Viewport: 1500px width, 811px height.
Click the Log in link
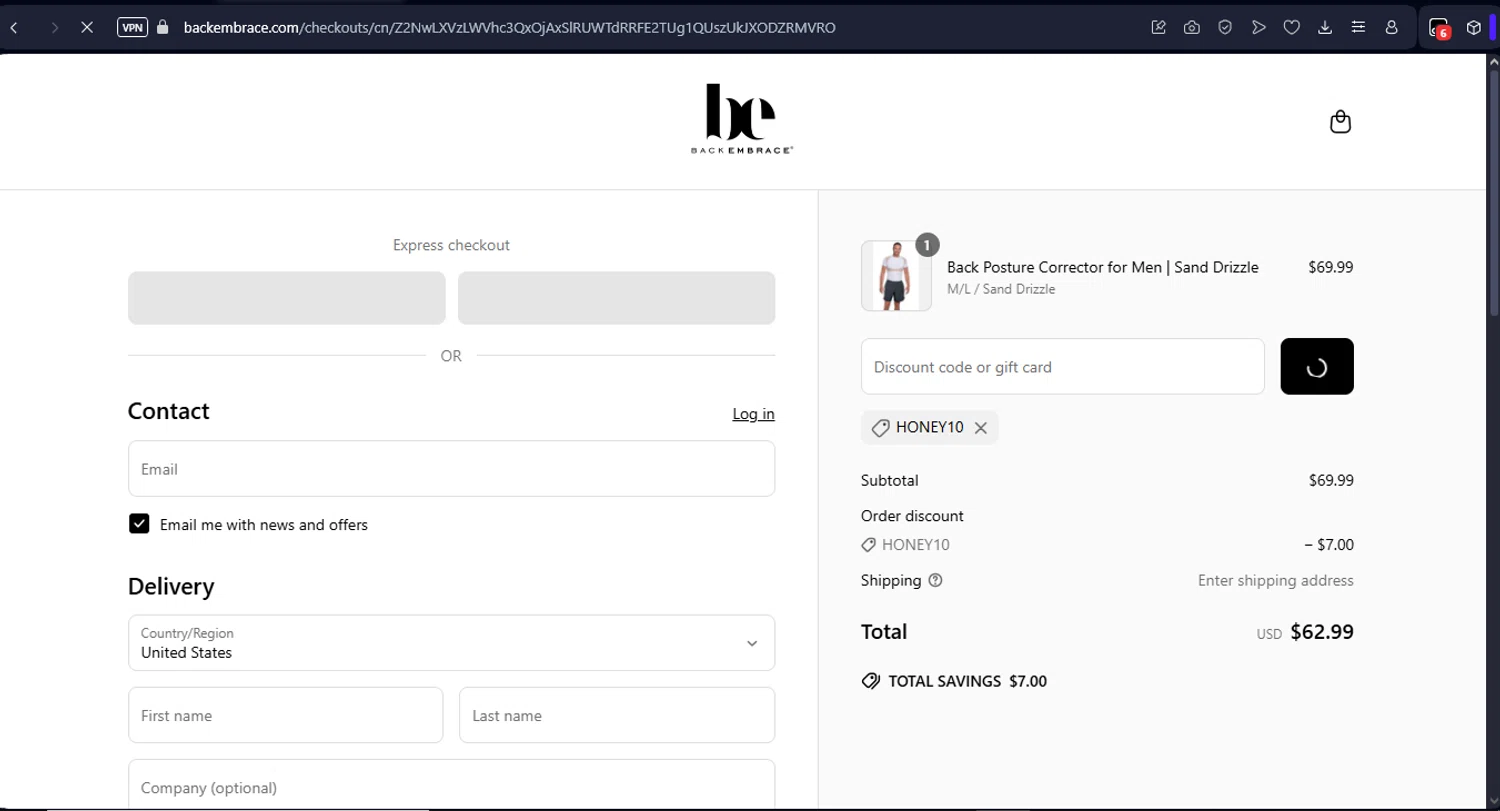coord(753,414)
